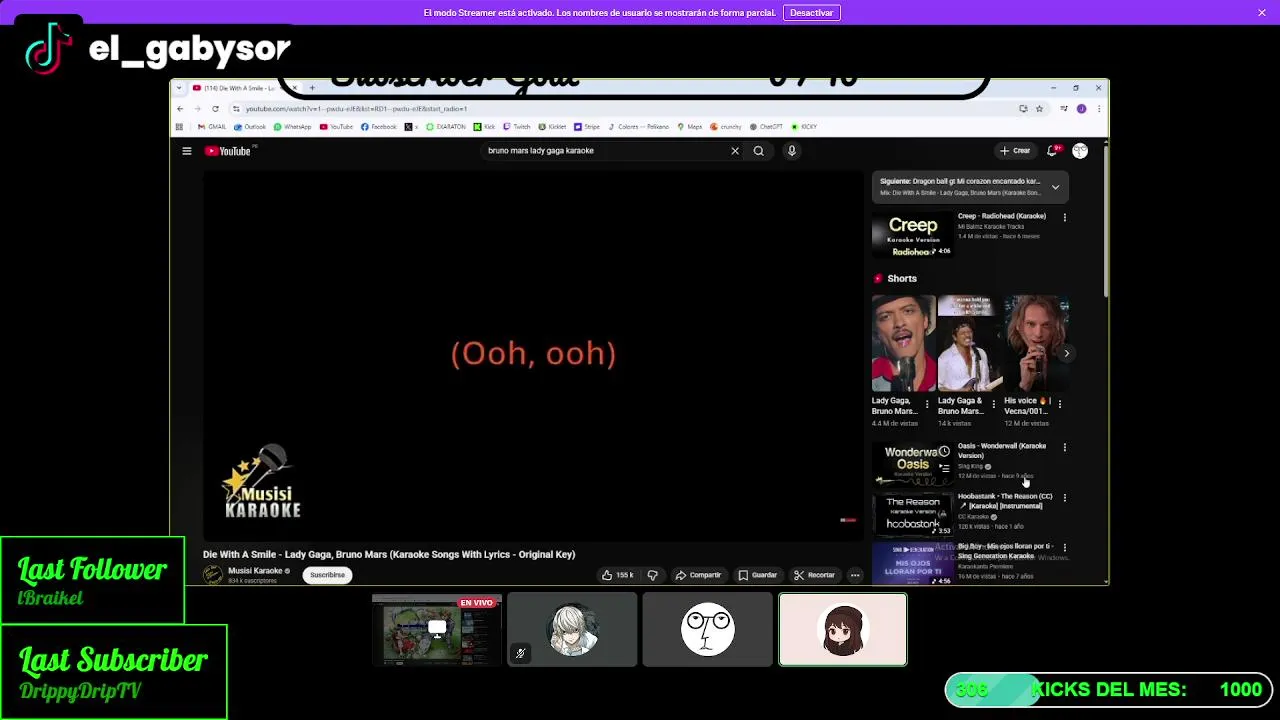This screenshot has height=720, width=1280.
Task: Open Musisi Karaoke channel name
Action: [255, 571]
